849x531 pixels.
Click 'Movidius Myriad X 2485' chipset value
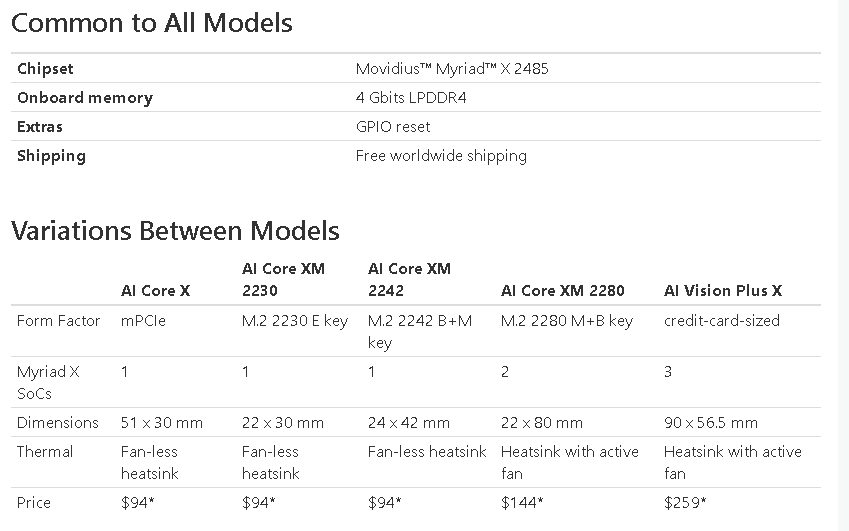click(x=452, y=69)
